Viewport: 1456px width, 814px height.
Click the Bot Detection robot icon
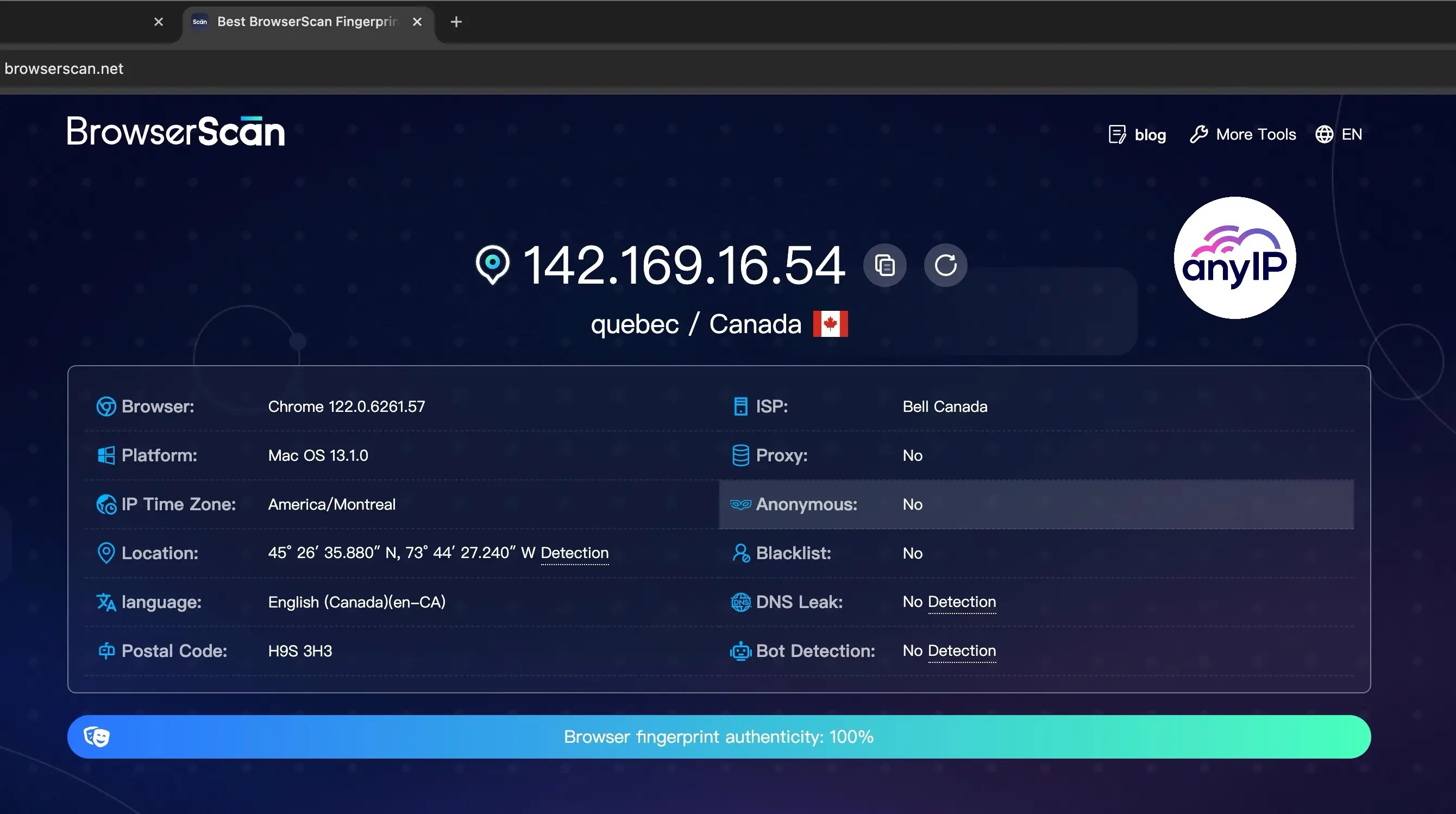point(740,651)
